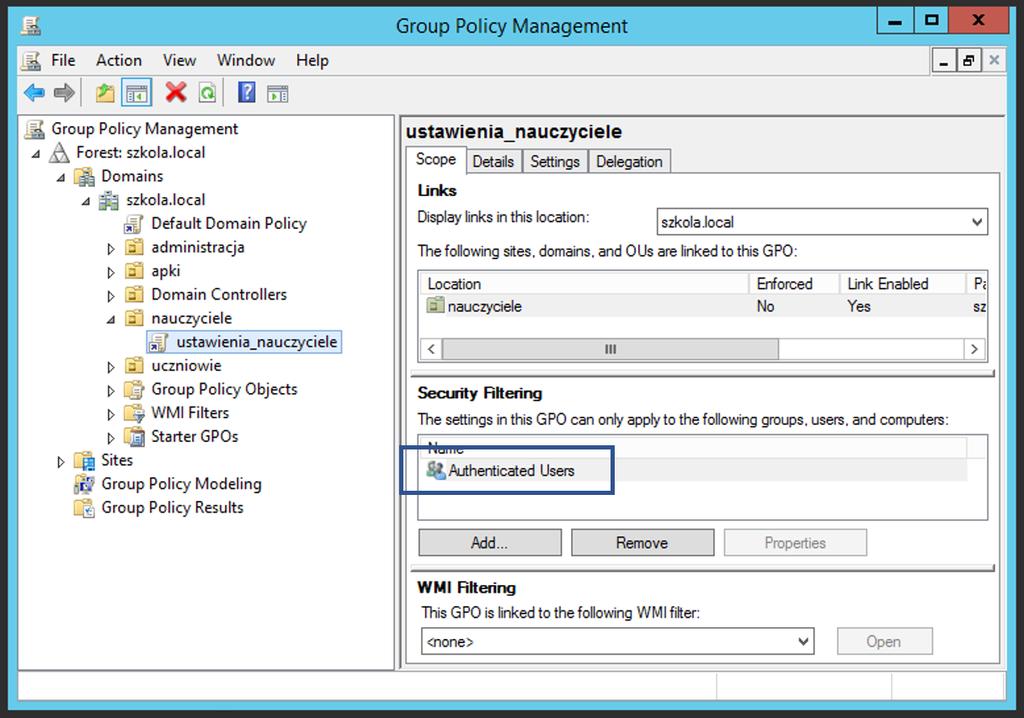Switch to the Settings tab

(555, 161)
